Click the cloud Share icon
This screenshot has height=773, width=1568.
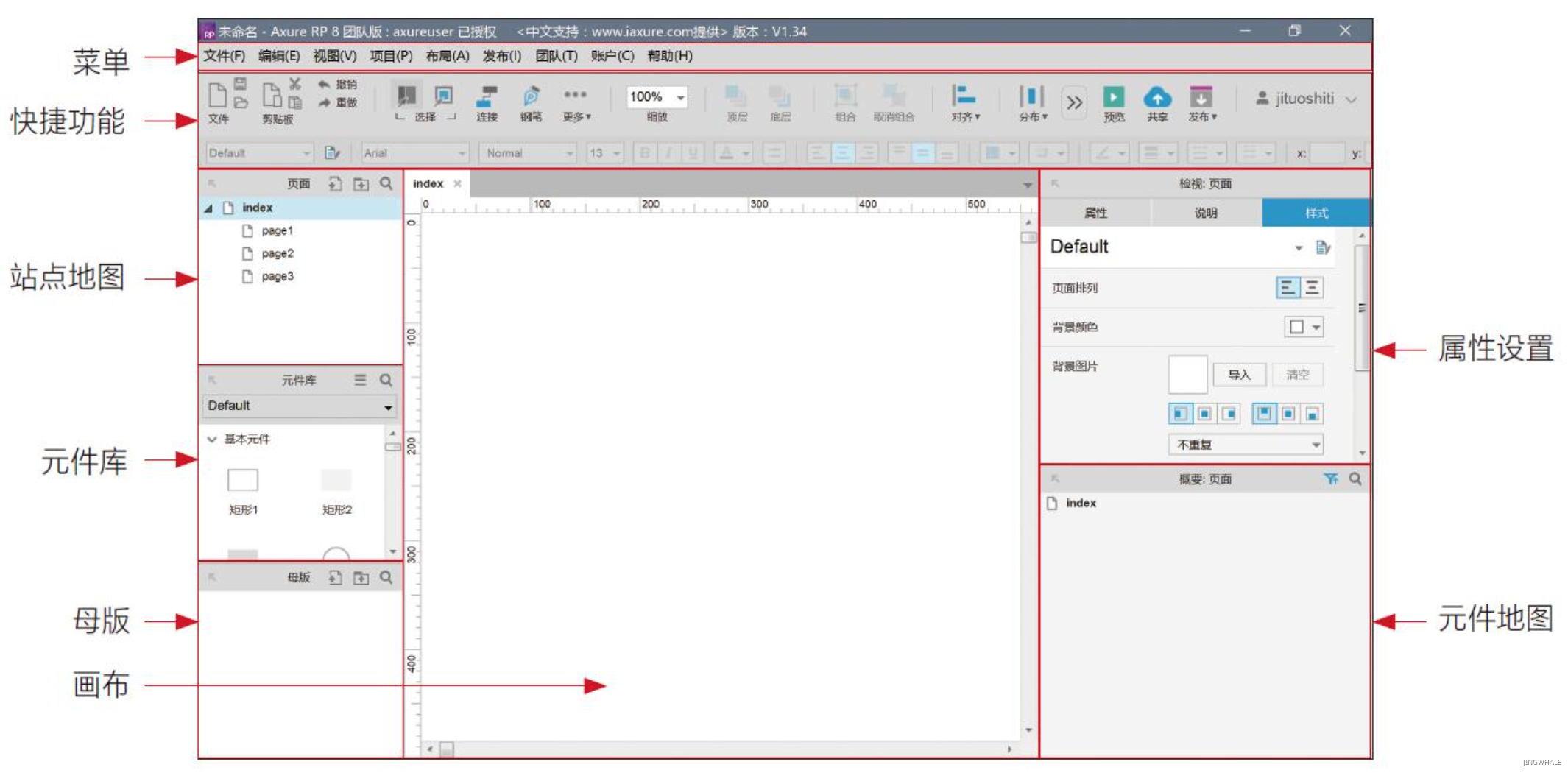point(1157,97)
